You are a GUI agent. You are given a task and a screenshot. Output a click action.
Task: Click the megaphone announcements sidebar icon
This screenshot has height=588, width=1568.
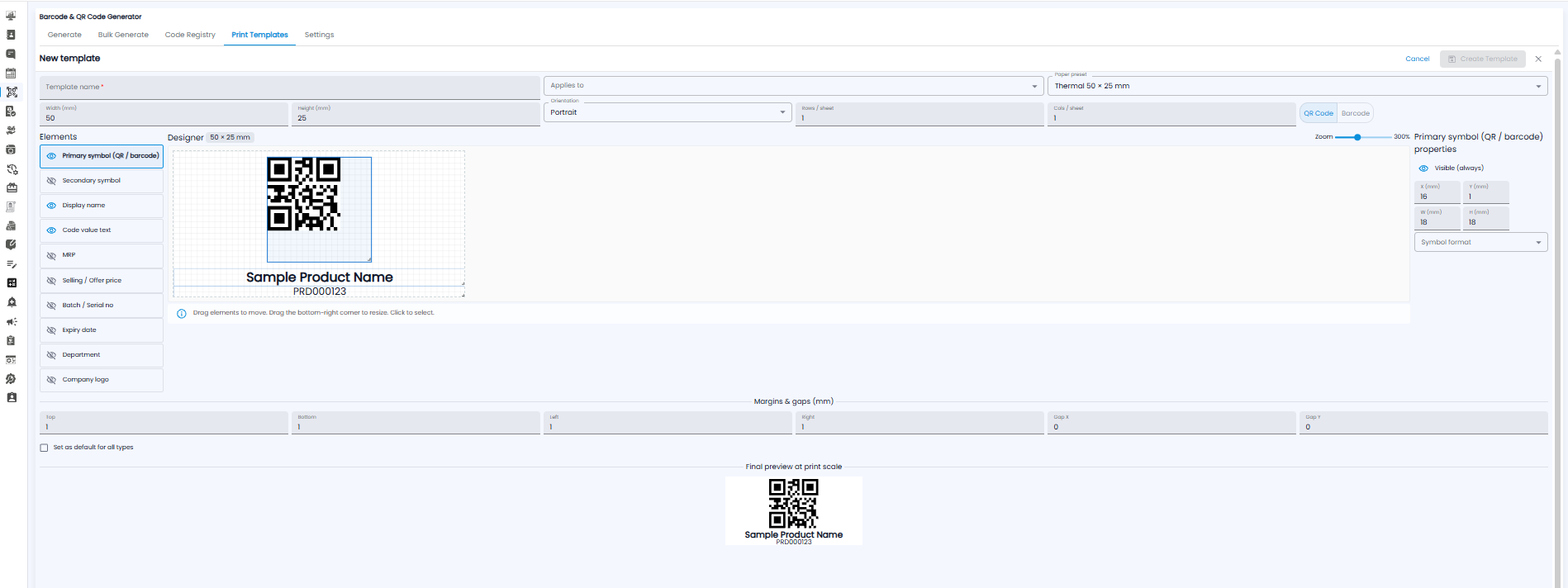11,321
